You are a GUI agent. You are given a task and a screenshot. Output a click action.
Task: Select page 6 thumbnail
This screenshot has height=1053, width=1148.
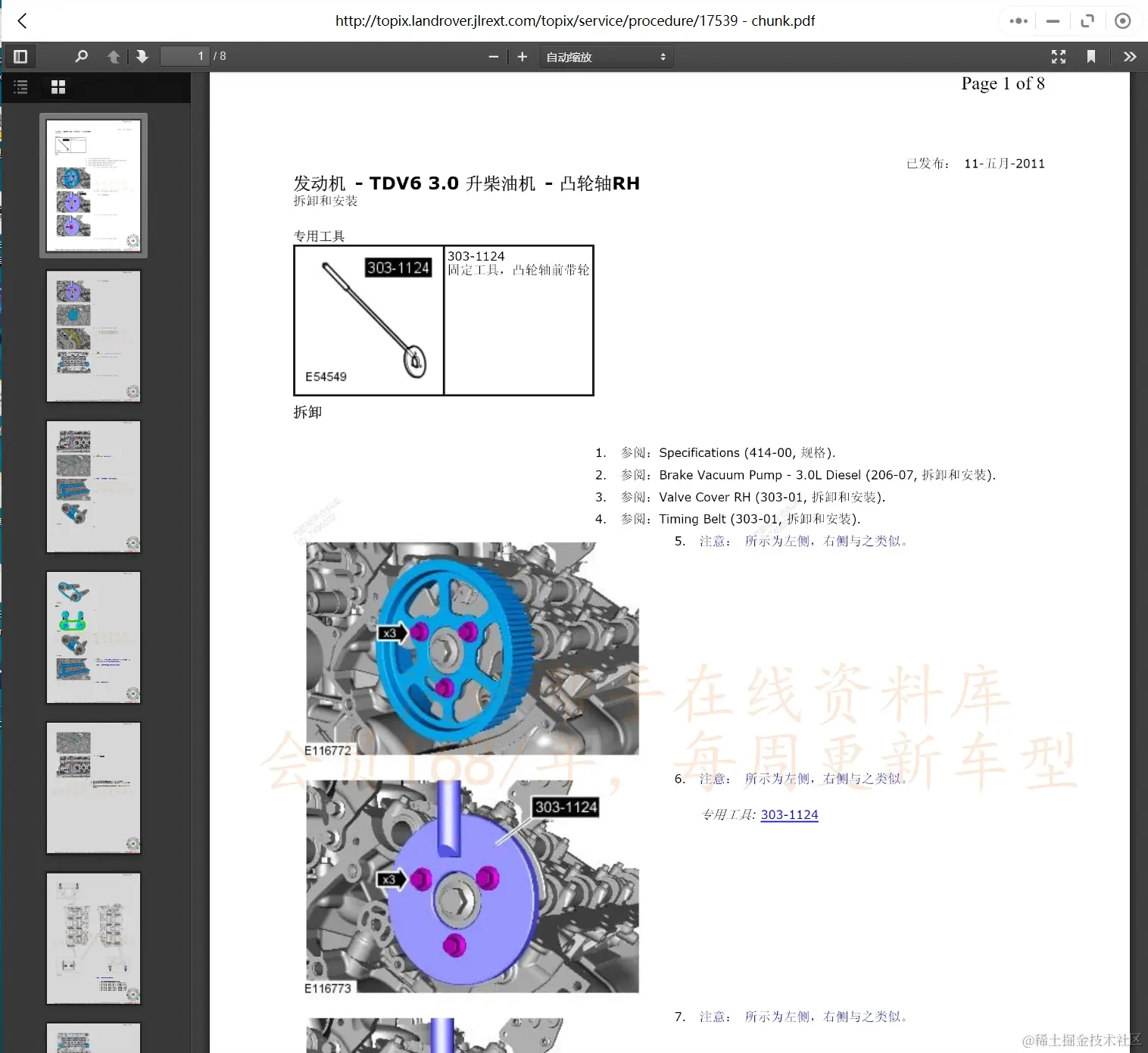[x=94, y=939]
